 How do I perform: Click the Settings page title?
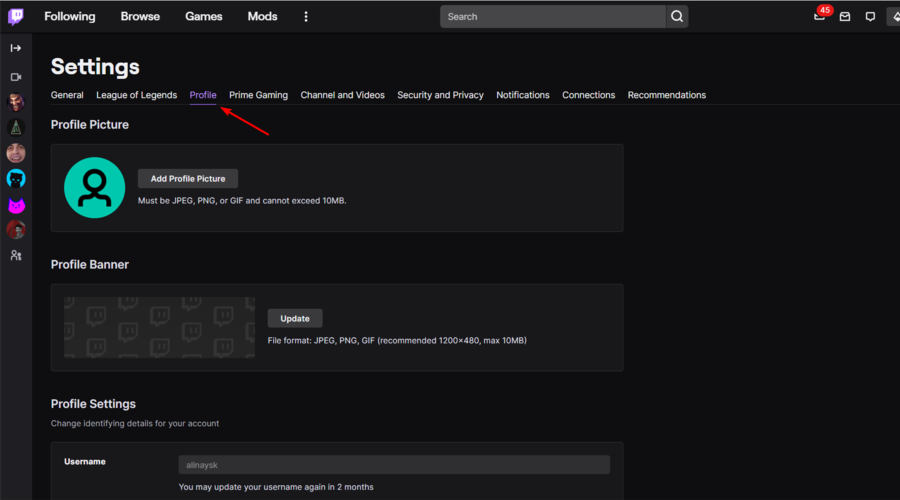pyautogui.click(x=95, y=67)
